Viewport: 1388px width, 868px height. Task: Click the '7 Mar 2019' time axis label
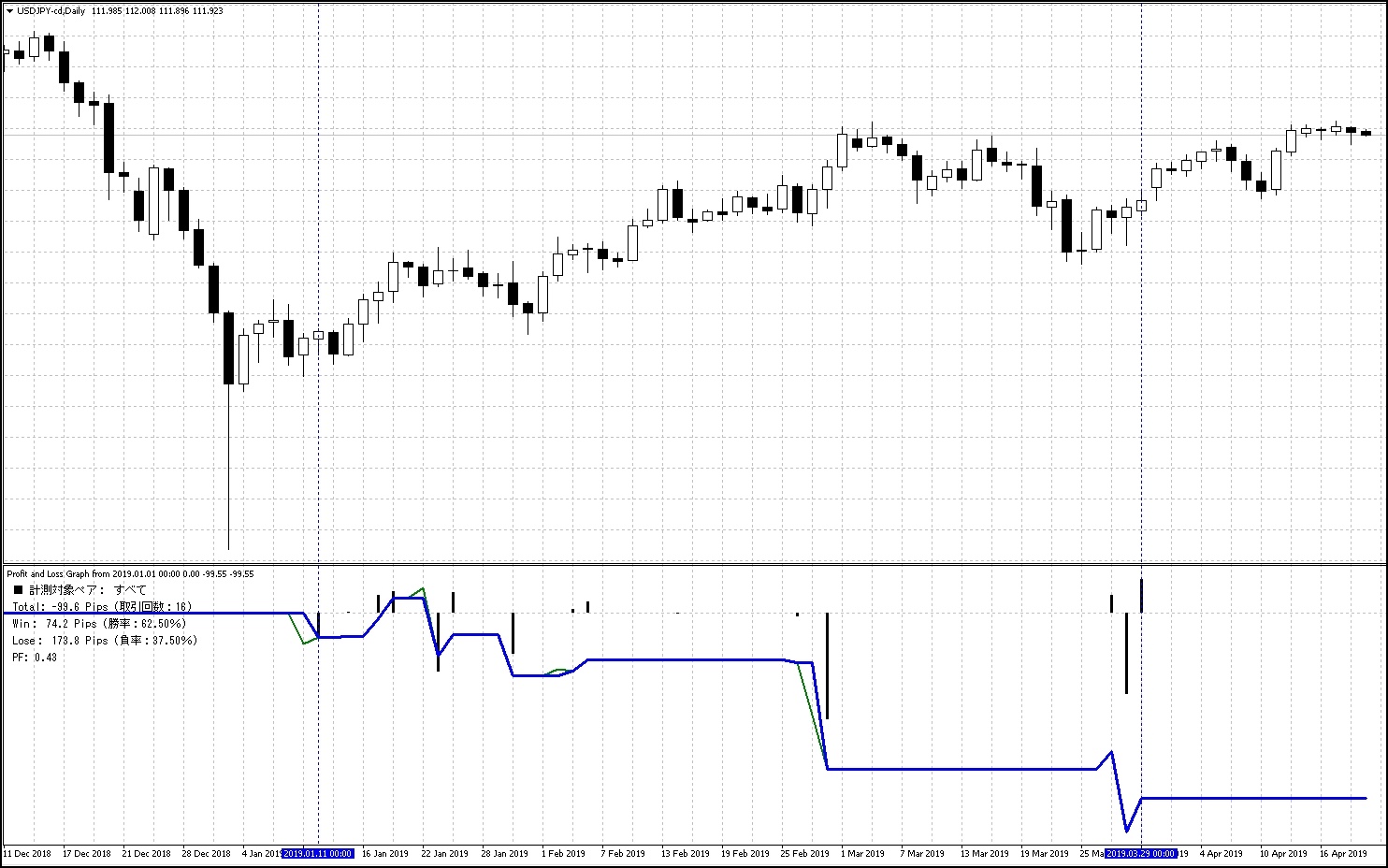click(922, 853)
